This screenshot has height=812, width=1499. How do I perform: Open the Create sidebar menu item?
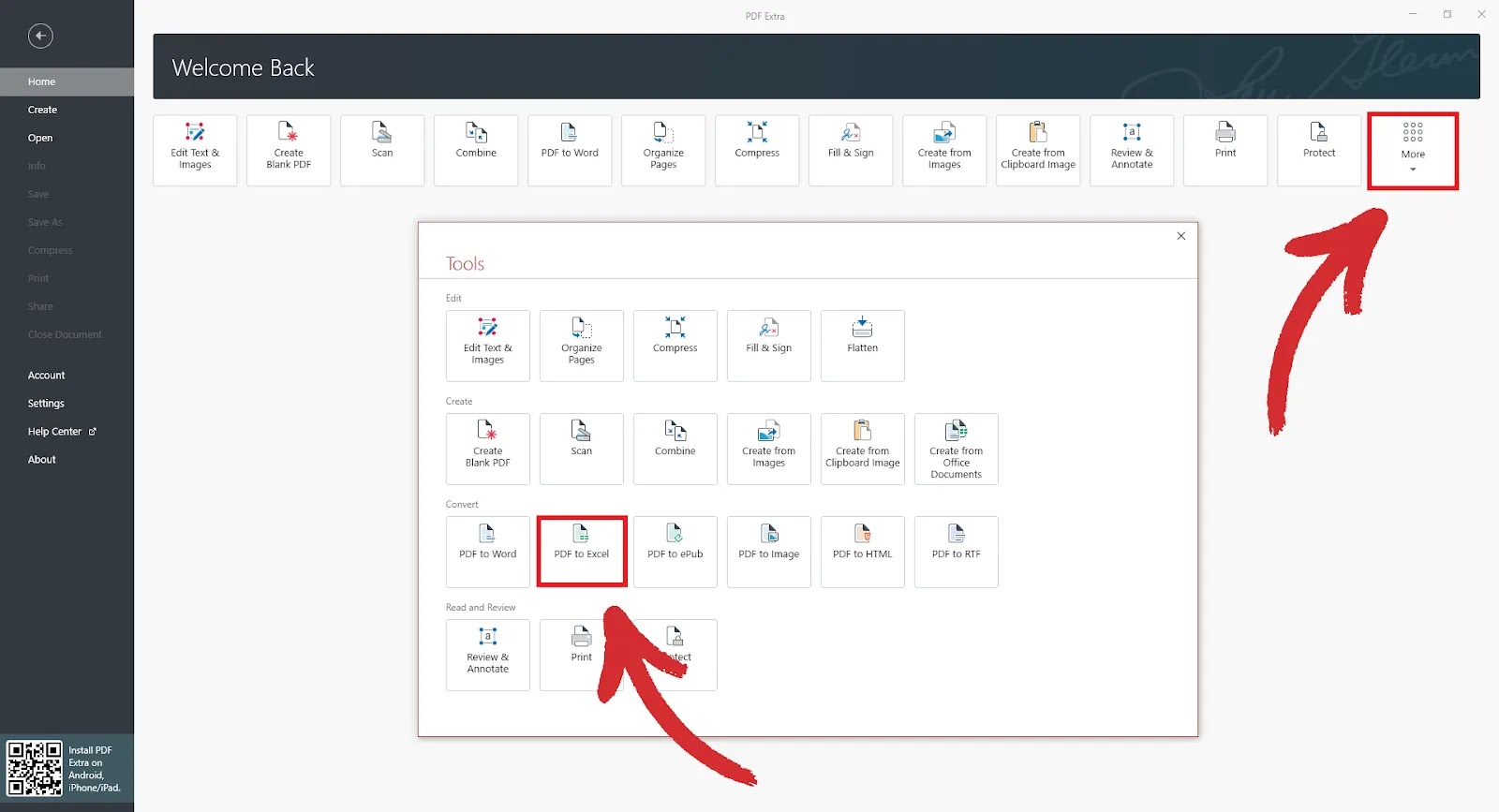point(67,110)
